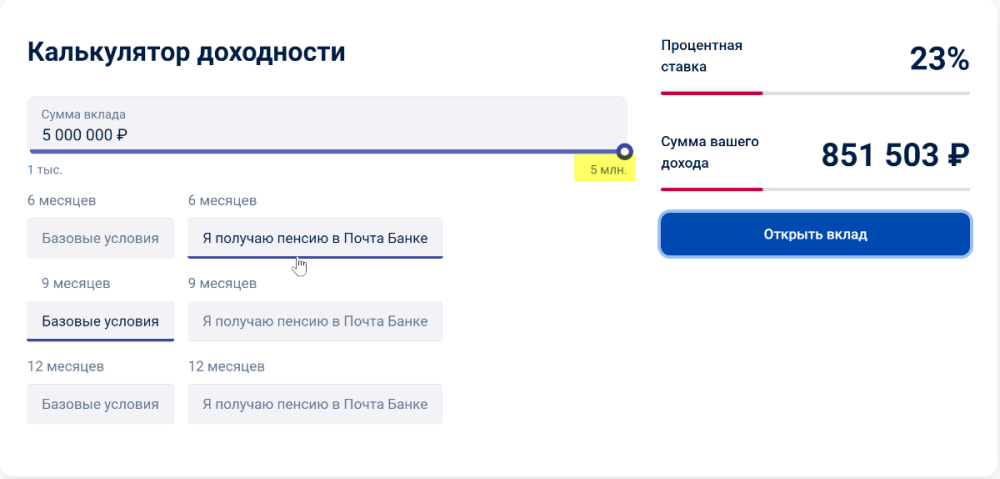1000x479 pixels.
Task: Select 6 months "Базовые условия" option
Action: [100, 239]
